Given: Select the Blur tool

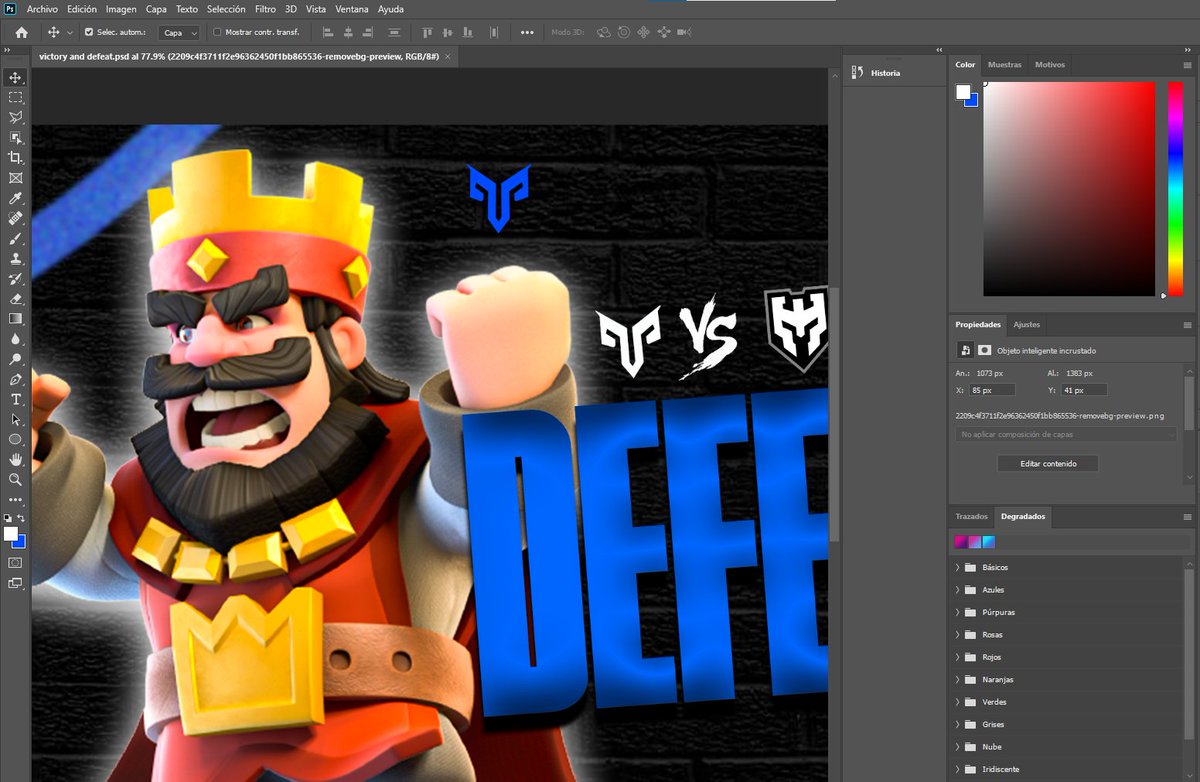Looking at the screenshot, I should tap(15, 339).
